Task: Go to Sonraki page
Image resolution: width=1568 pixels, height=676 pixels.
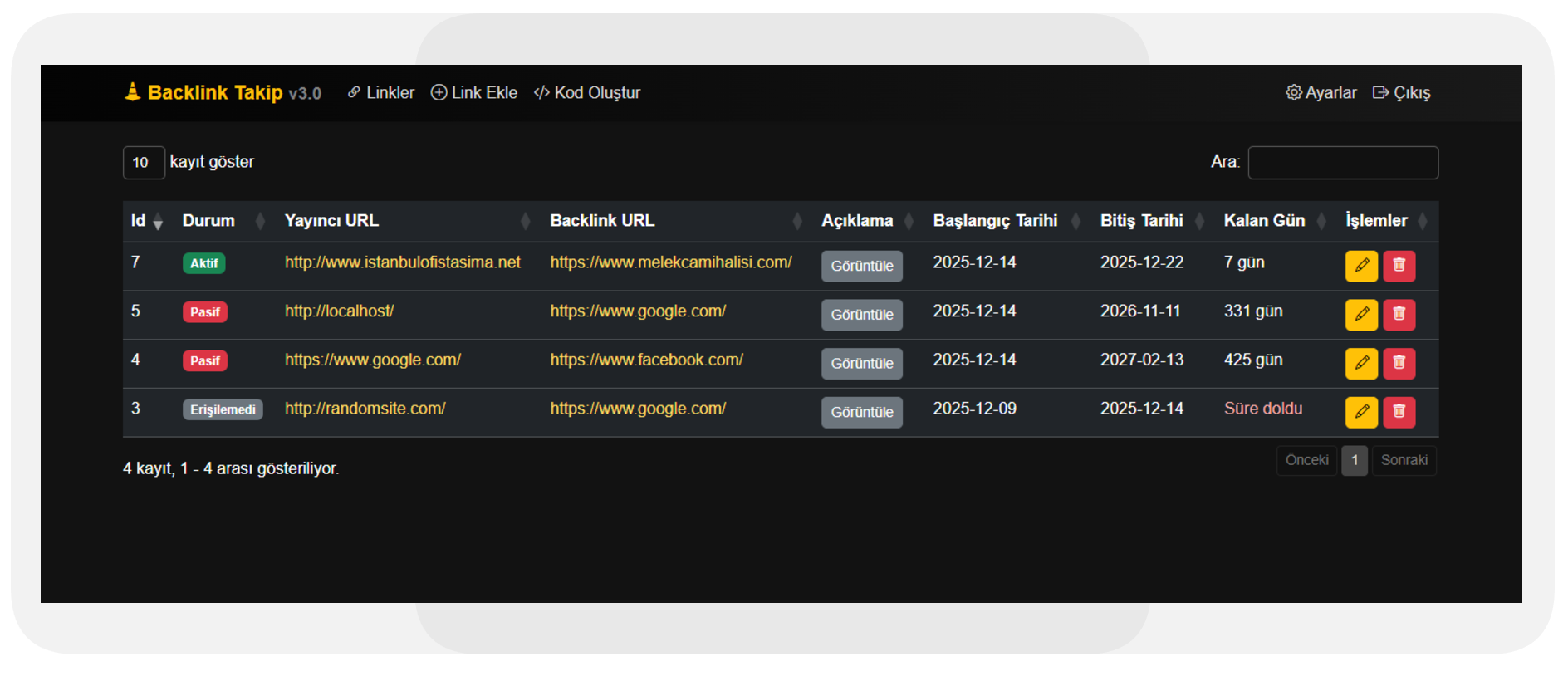Action: point(1404,460)
